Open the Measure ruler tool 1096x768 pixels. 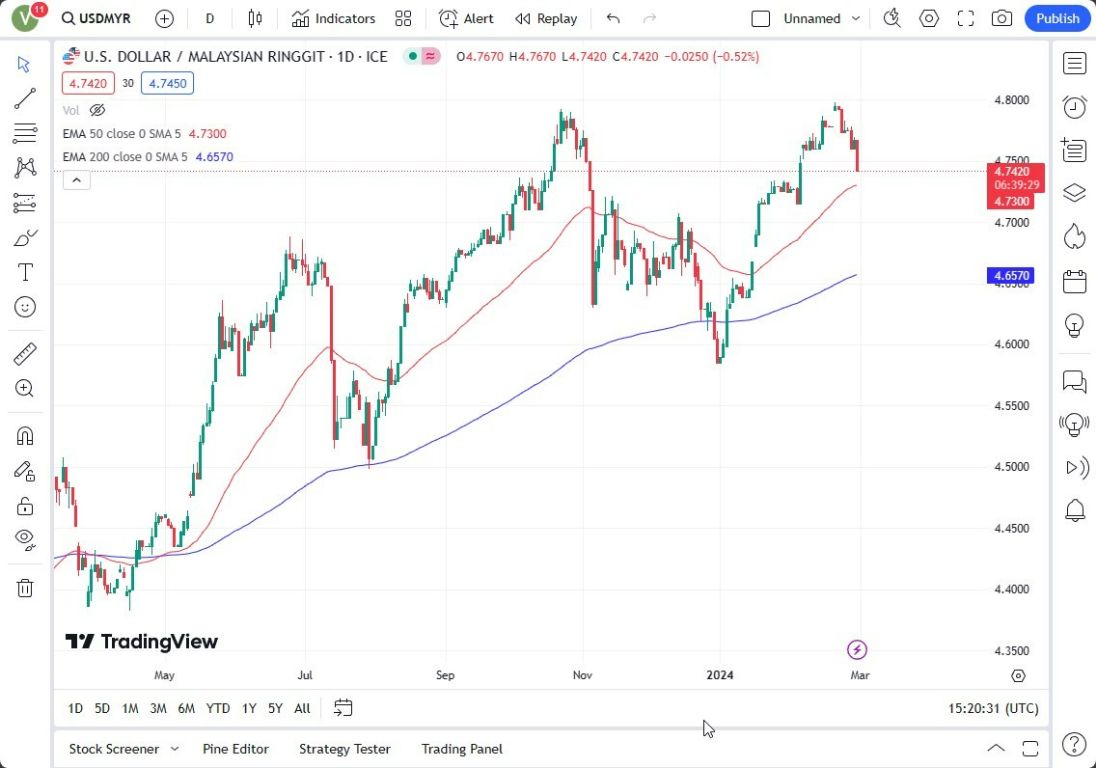point(25,352)
